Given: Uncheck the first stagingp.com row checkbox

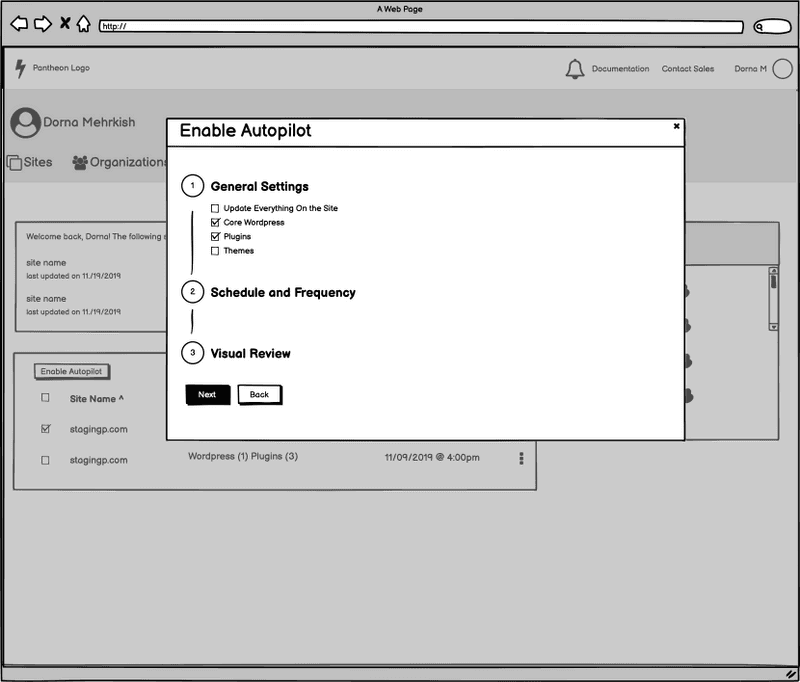Looking at the screenshot, I should (45, 428).
